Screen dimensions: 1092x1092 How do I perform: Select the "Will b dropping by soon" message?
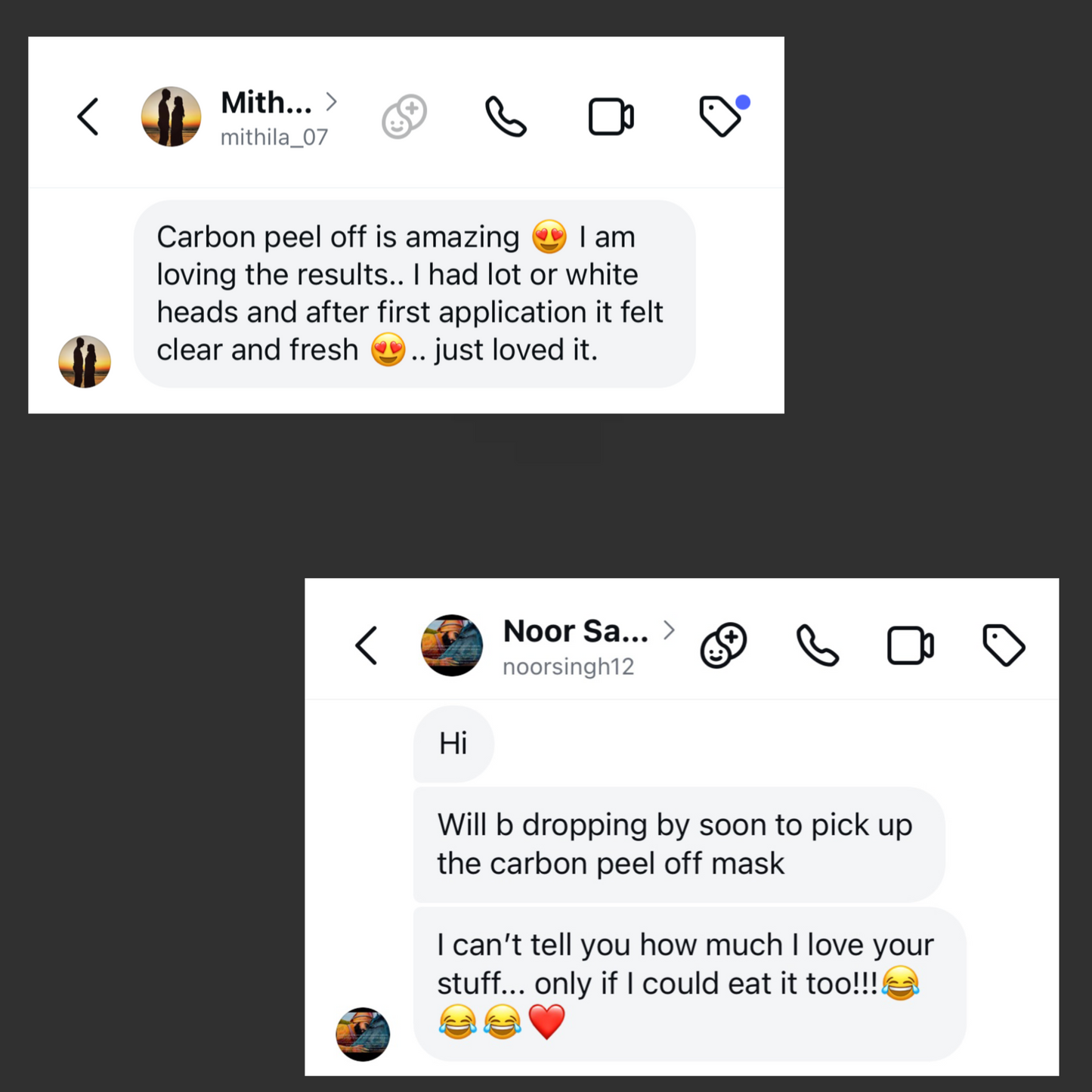679,844
